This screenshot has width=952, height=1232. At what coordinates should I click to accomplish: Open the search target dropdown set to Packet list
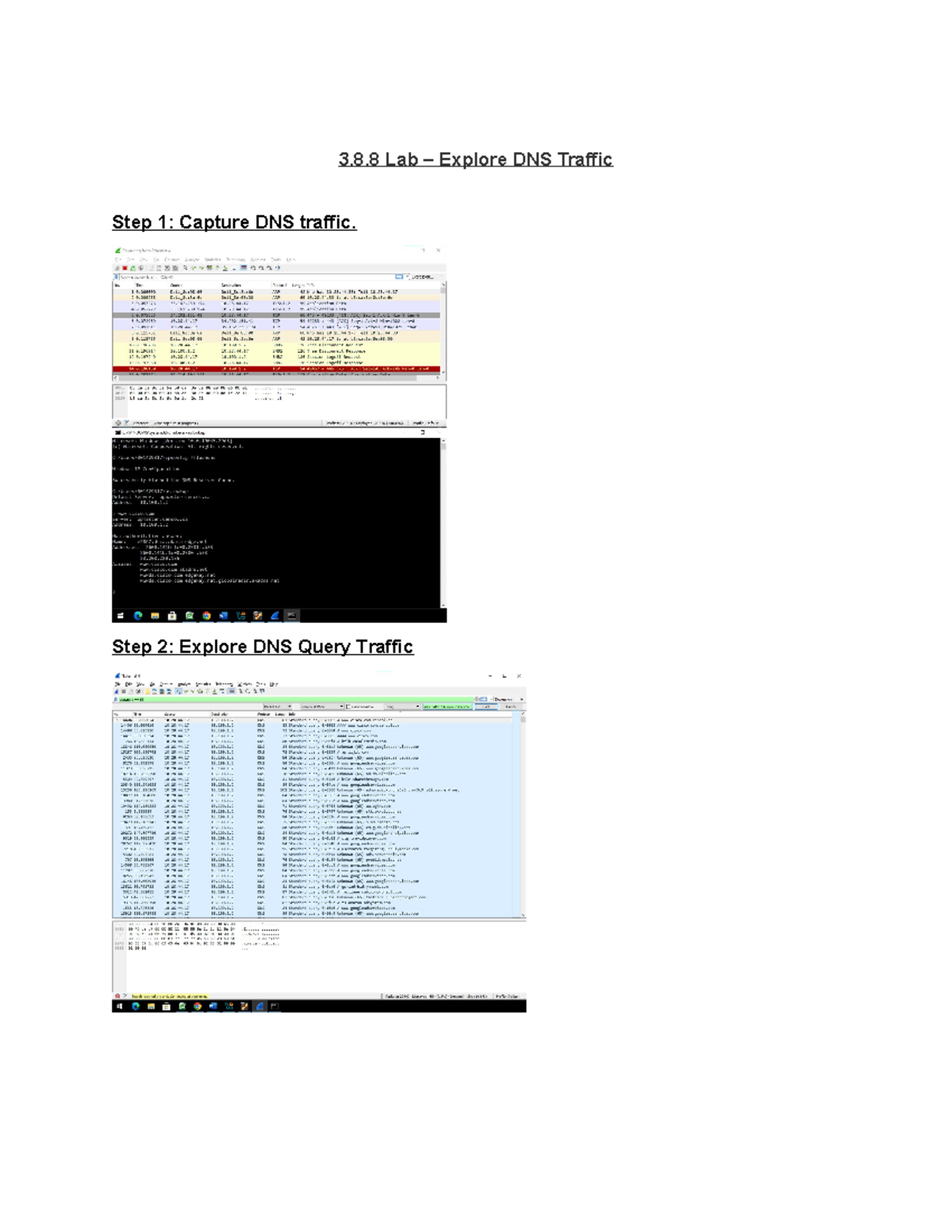pyautogui.click(x=278, y=706)
